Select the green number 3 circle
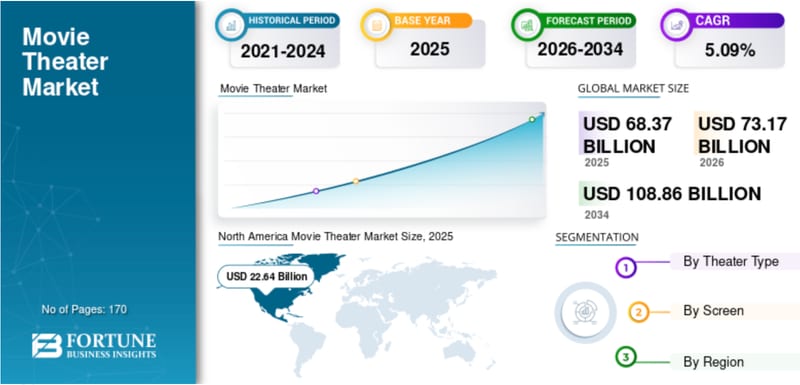Viewport: 800px width, 385px height. tap(626, 357)
